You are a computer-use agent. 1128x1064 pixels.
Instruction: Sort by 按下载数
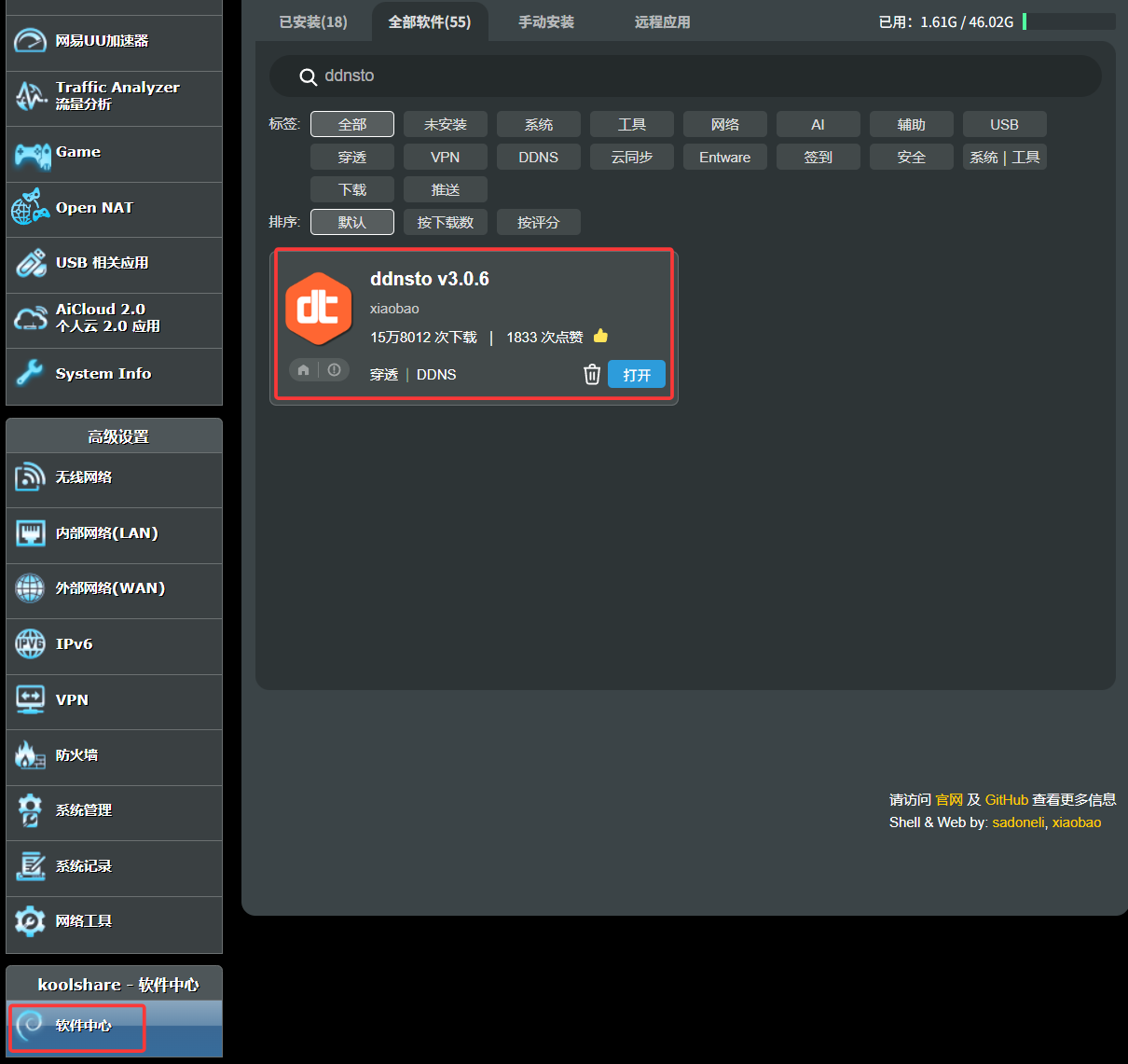[x=446, y=222]
